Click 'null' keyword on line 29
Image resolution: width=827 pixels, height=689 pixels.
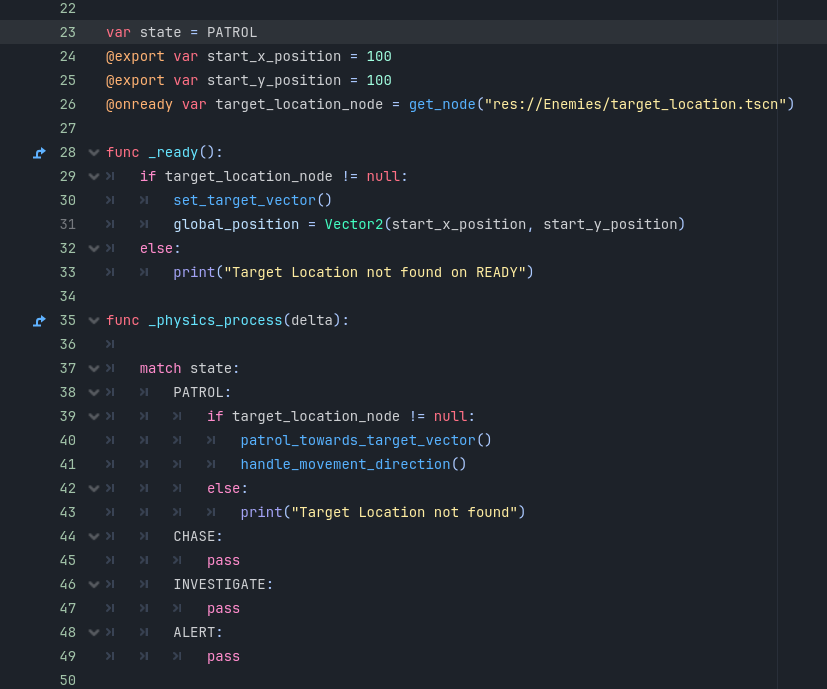click(x=383, y=176)
